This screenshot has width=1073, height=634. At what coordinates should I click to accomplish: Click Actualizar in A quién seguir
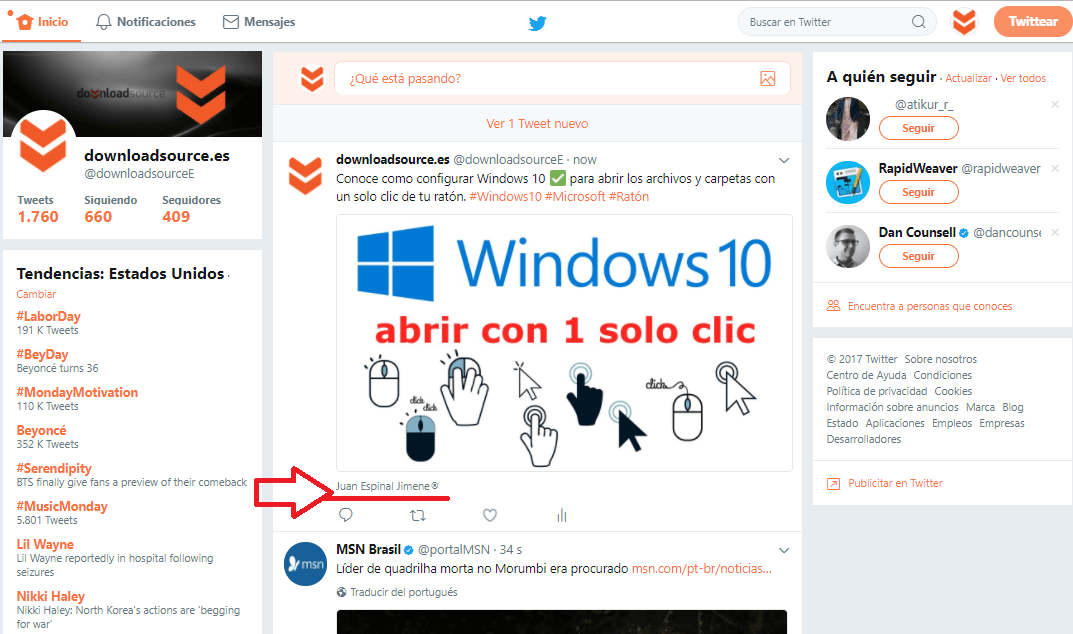coord(968,78)
